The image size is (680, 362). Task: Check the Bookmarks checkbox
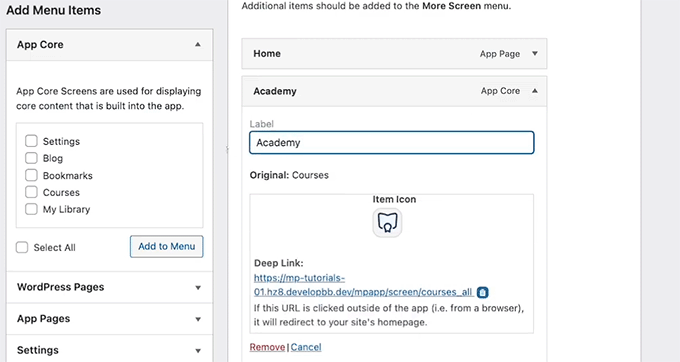coord(31,175)
